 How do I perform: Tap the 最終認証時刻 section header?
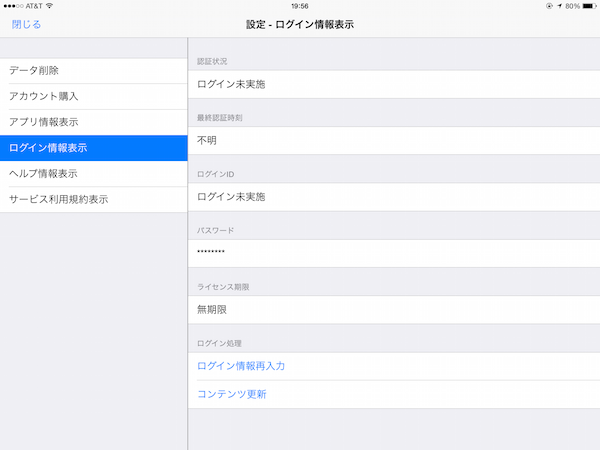coord(220,118)
